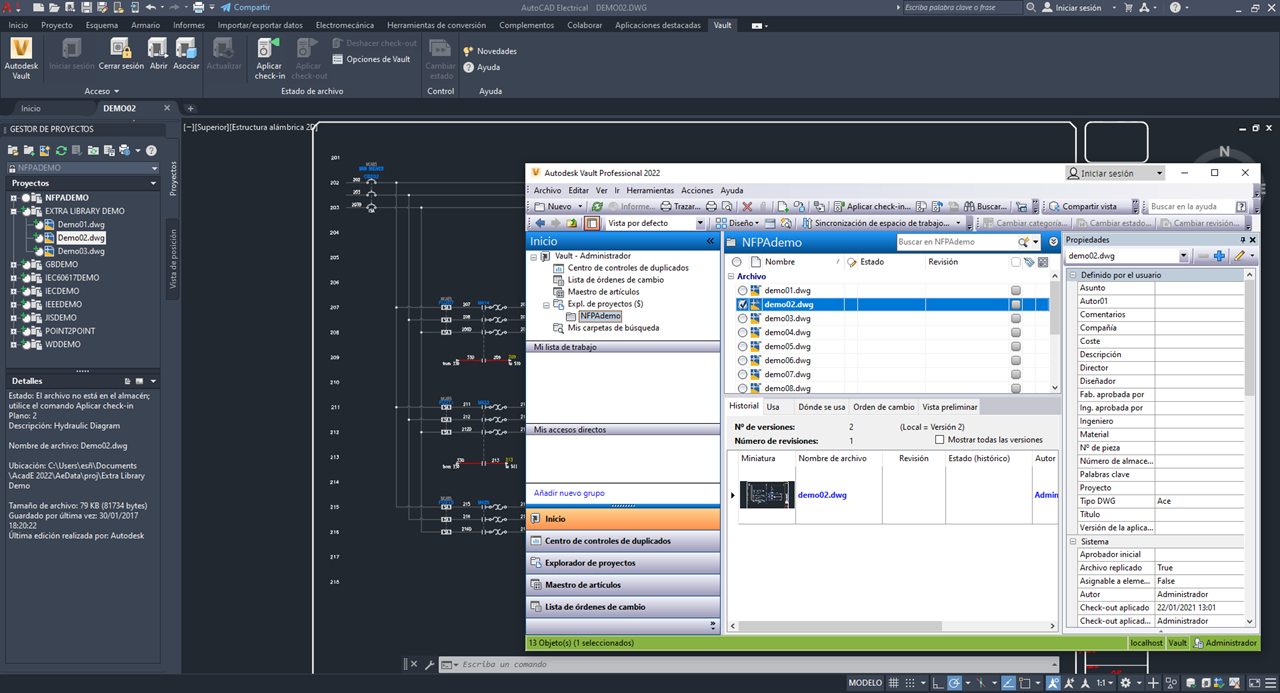The width and height of the screenshot is (1280, 693).
Task: Collapse the Definido por el usuario section
Action: (x=1073, y=275)
